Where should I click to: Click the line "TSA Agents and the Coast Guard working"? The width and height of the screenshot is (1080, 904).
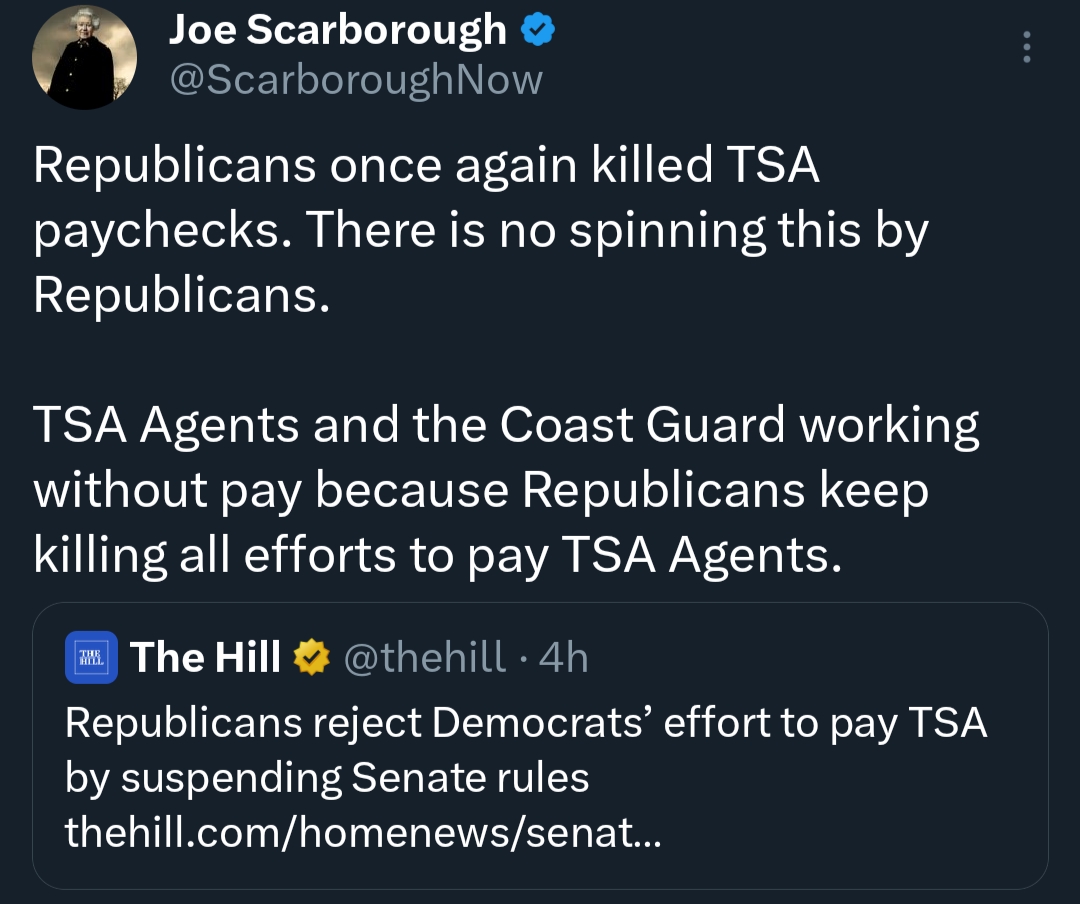pos(506,426)
